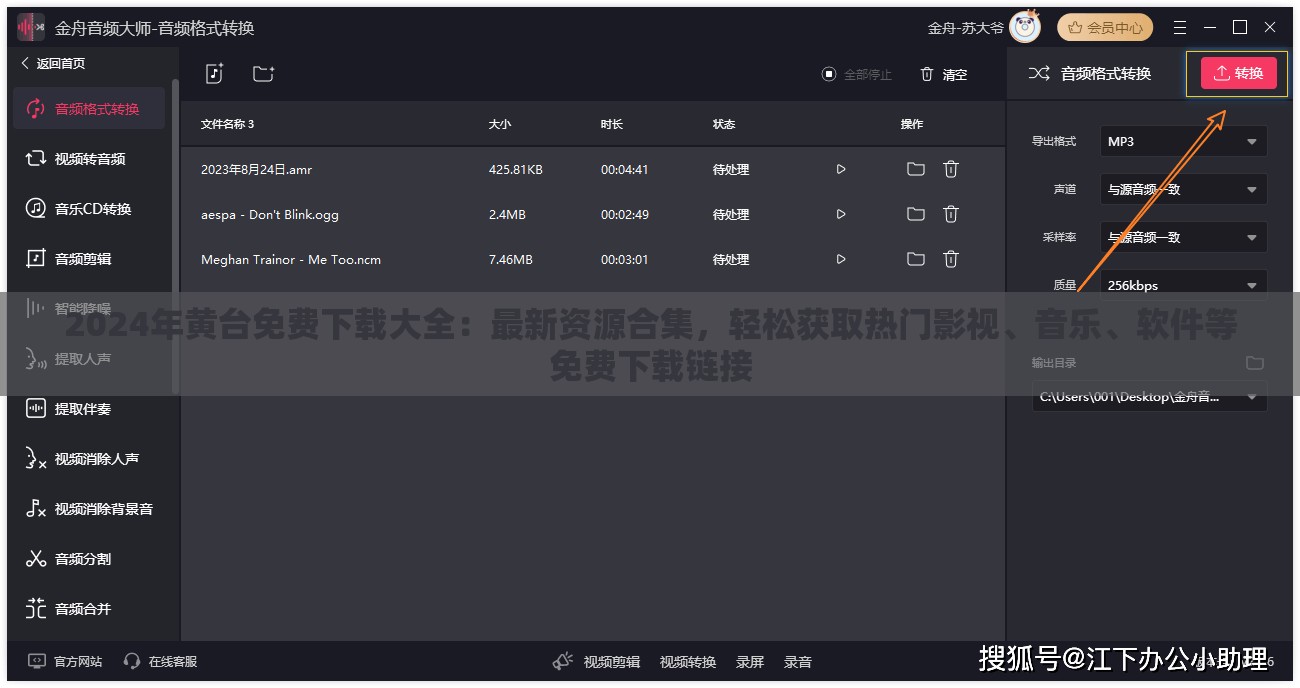Open the 质量 256kbps dropdown
This screenshot has width=1300, height=688.
[1183, 284]
